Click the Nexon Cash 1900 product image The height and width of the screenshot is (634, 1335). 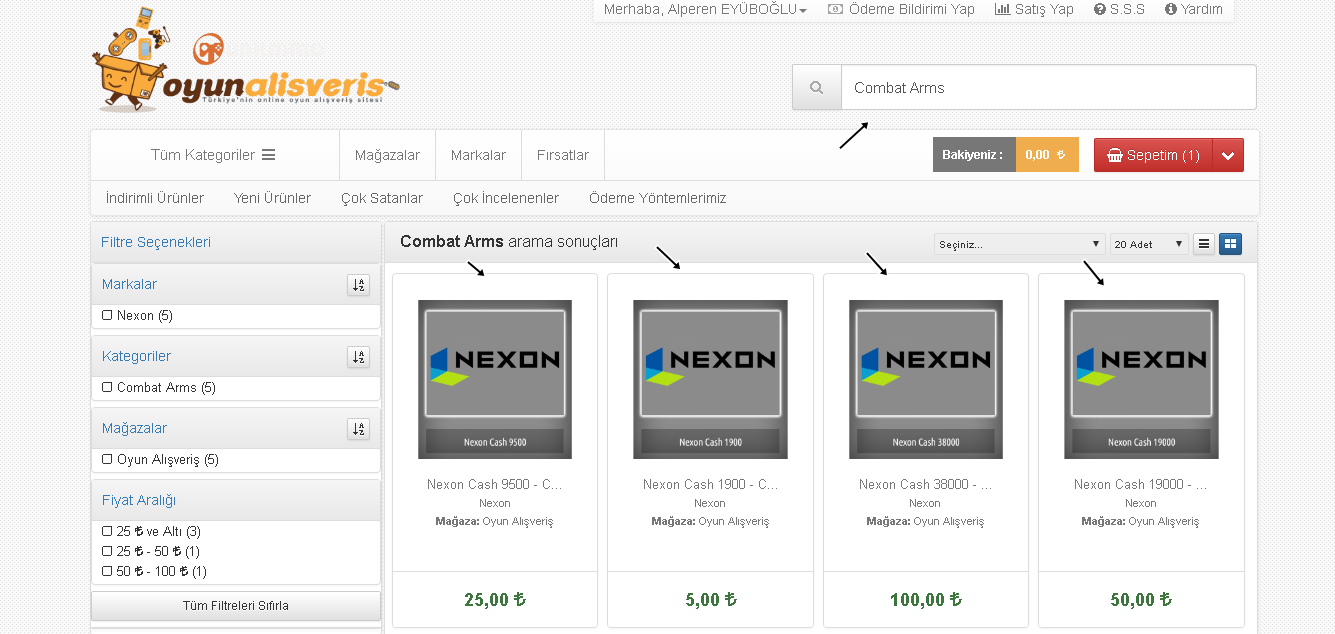tap(710, 379)
